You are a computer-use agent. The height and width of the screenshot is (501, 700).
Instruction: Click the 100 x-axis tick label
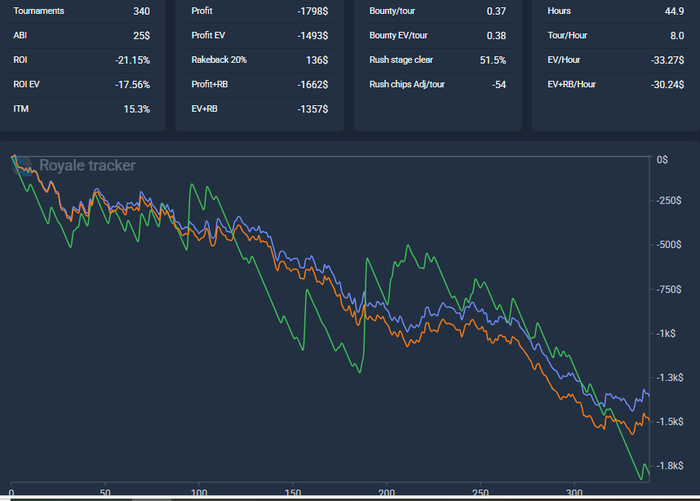(x=199, y=492)
